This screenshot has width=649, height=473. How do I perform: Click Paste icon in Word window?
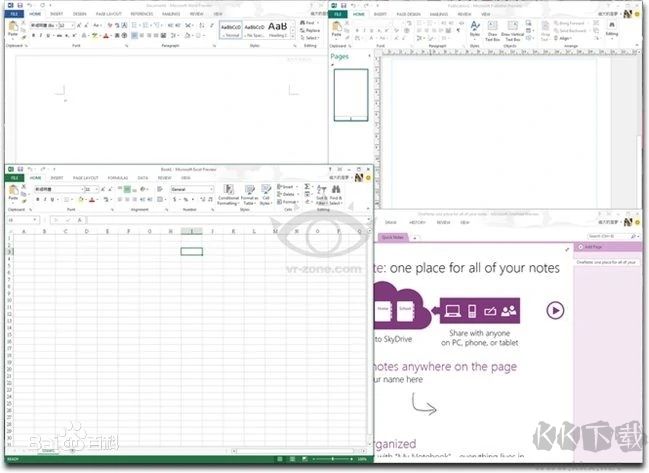[x=13, y=27]
